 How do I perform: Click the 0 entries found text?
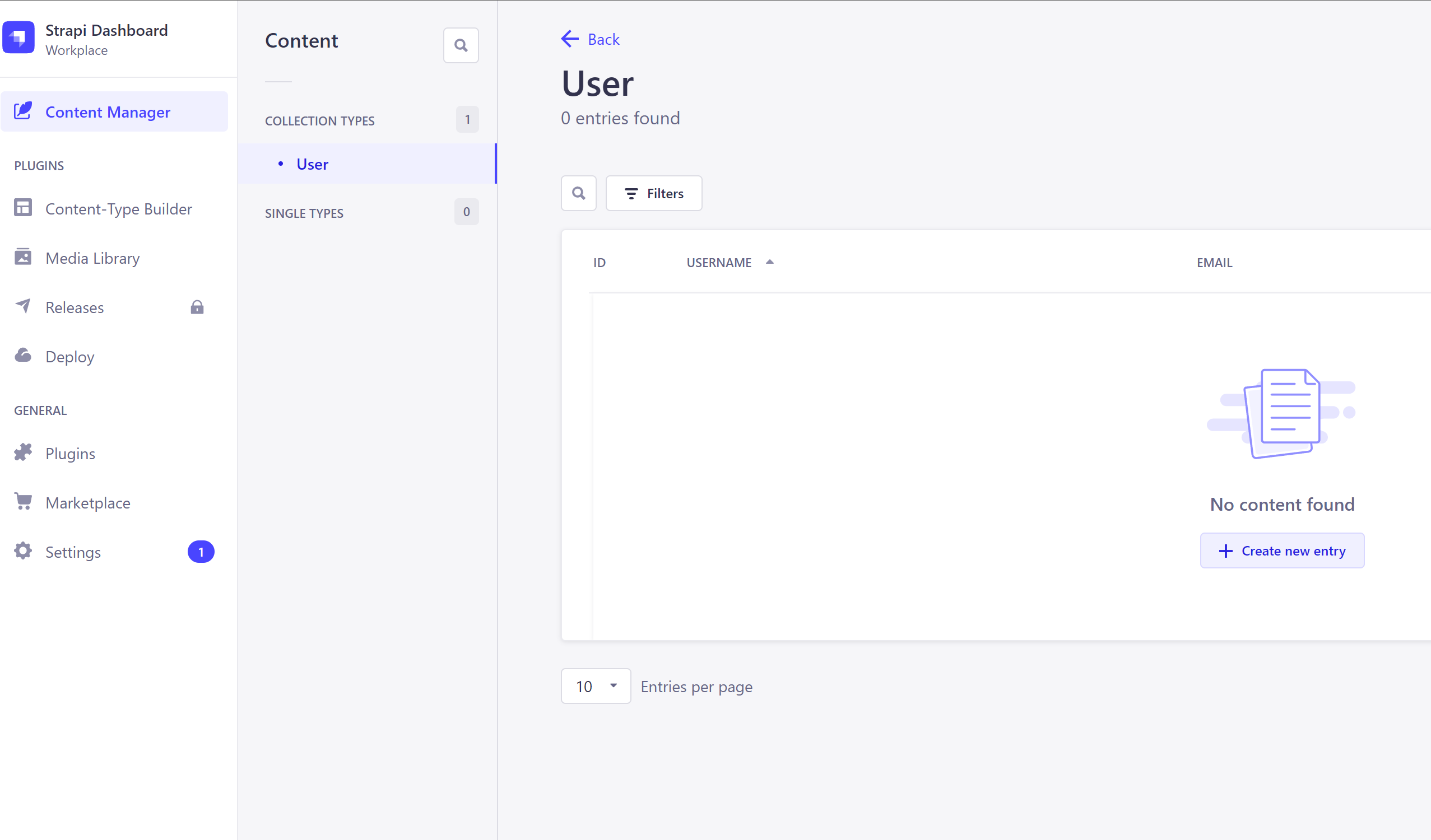coord(620,119)
